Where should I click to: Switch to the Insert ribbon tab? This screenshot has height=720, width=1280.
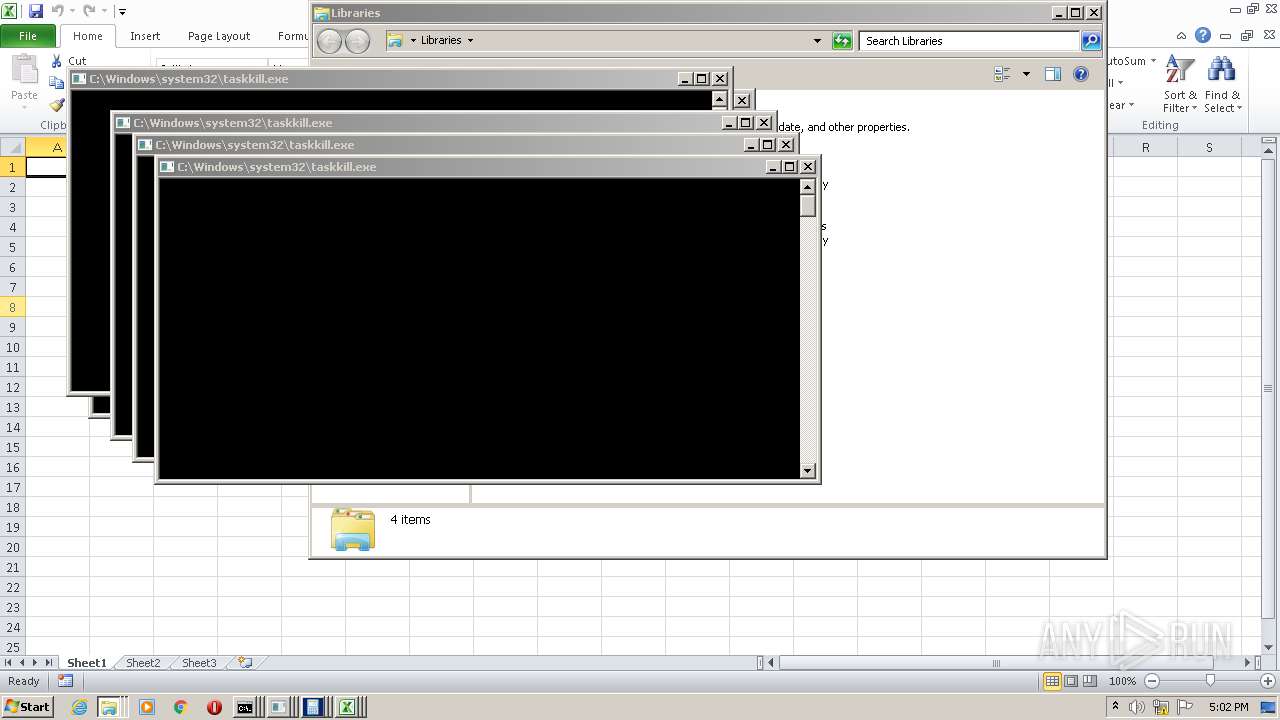145,36
